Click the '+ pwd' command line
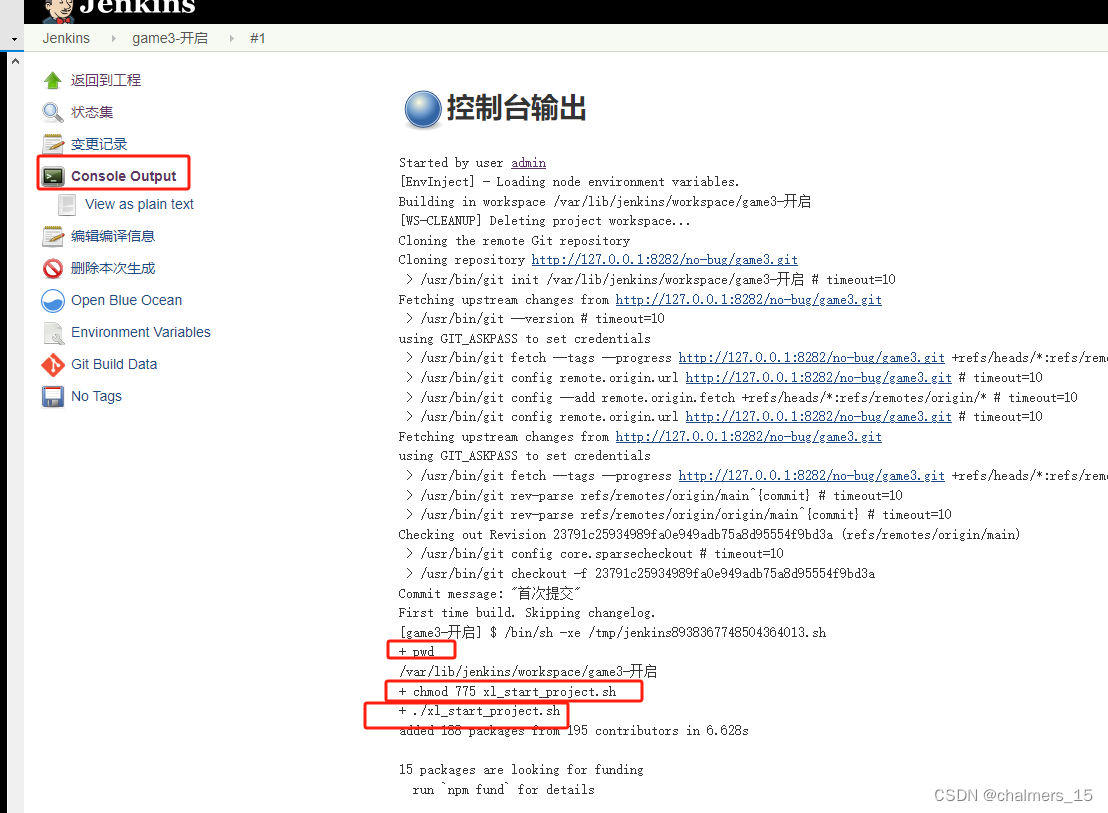Viewport: 1108px width, 813px height. (x=416, y=651)
